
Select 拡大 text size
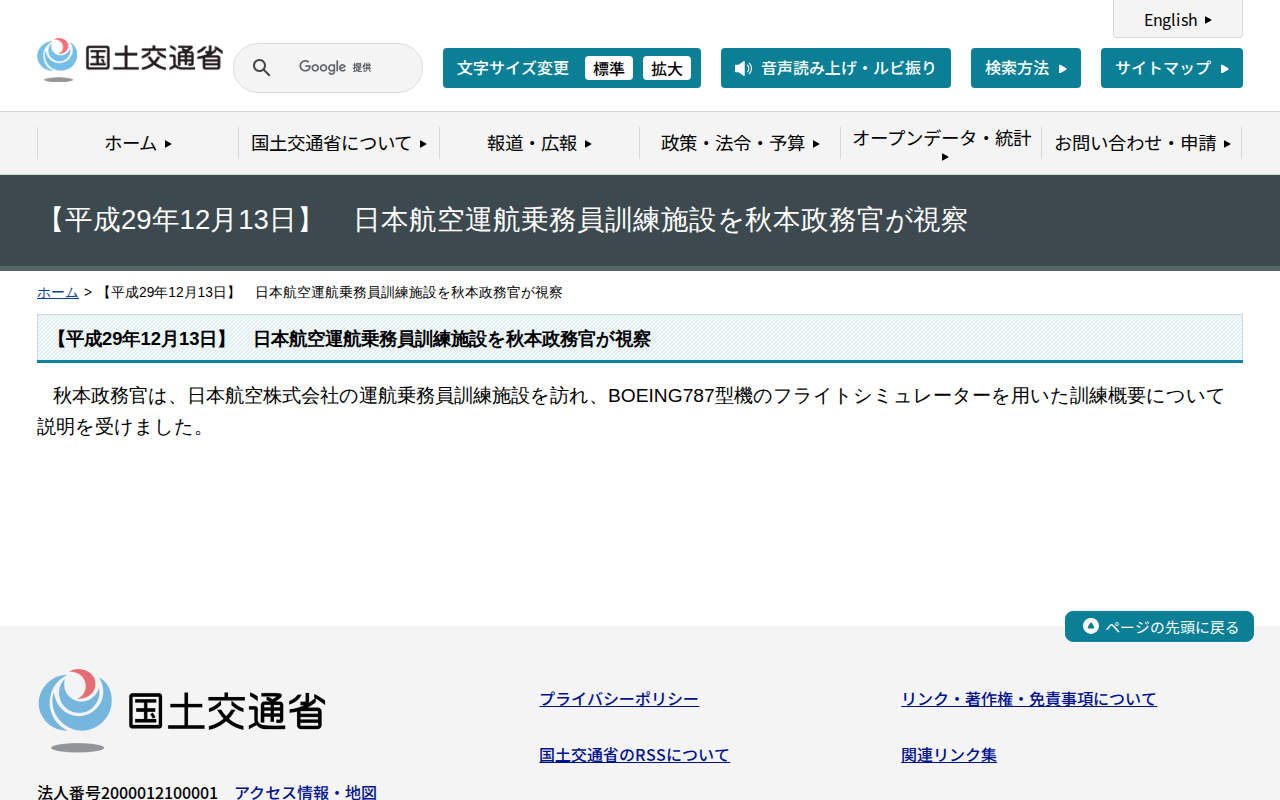[667, 68]
